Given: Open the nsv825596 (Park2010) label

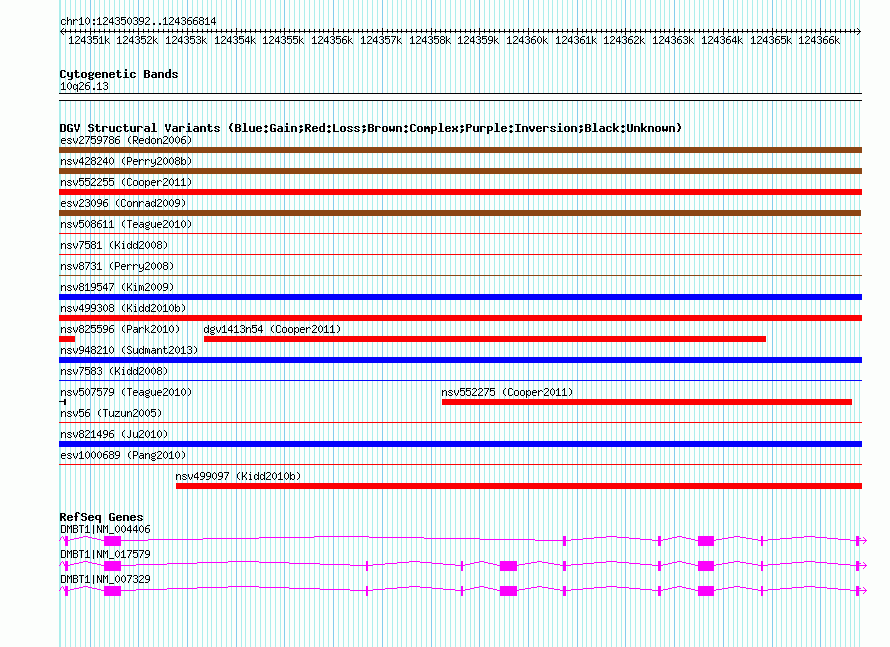Looking at the screenshot, I should (120, 329).
